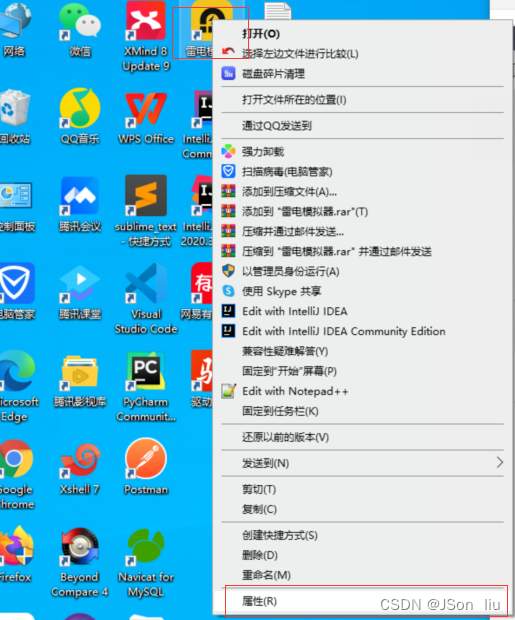Choose 添加到压缩文件(A)...
Viewport: 515px width, 620px height.
point(289,192)
